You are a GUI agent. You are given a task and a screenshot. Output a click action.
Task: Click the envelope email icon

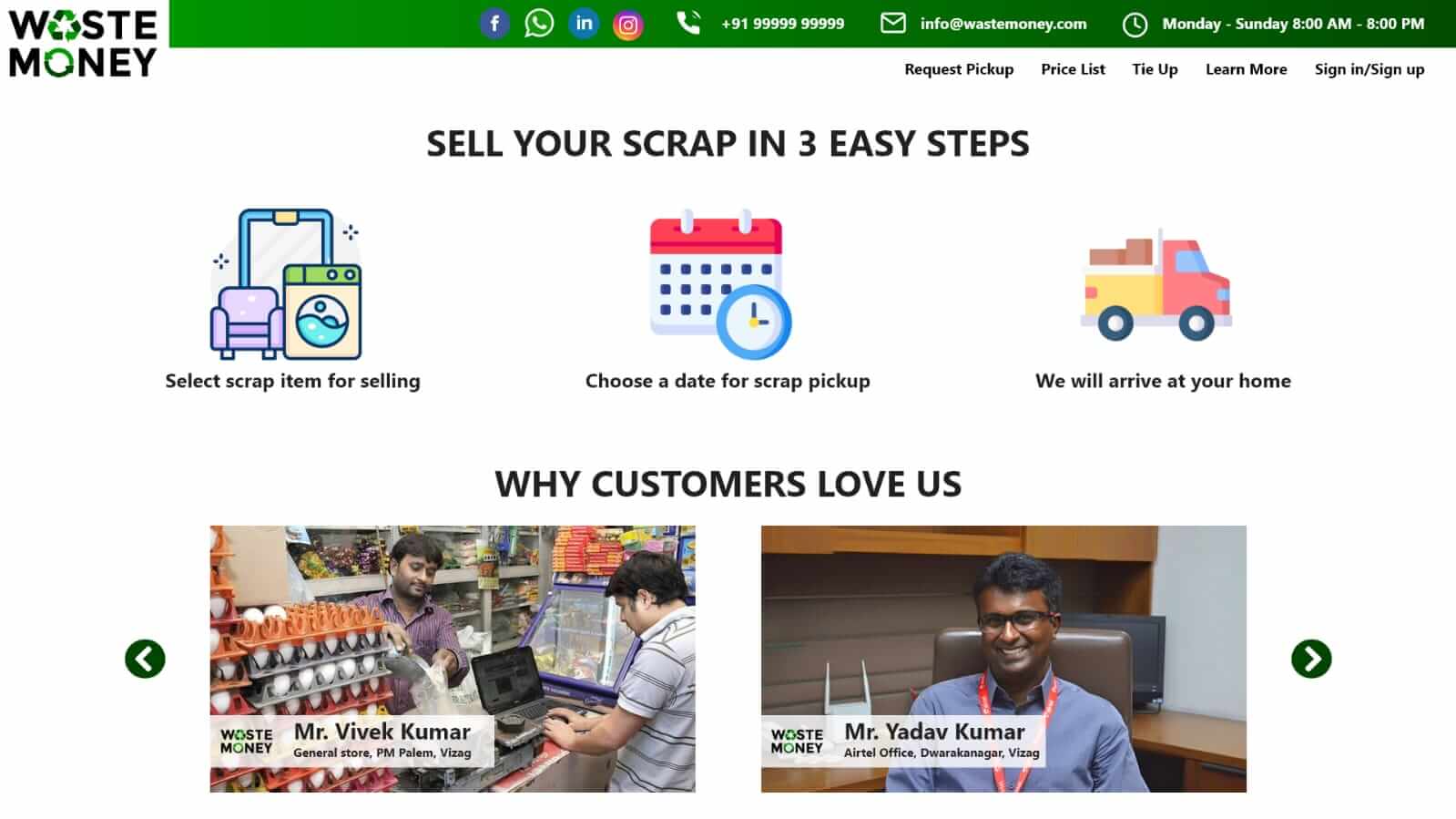point(893,23)
